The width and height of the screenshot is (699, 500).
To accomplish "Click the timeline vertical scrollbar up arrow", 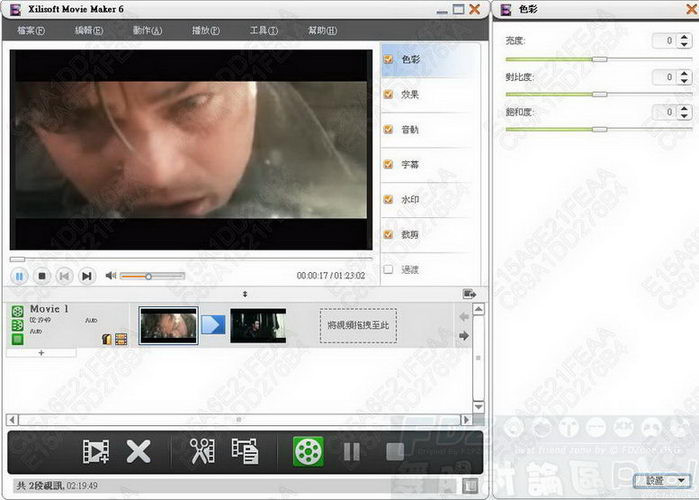I will coord(478,309).
